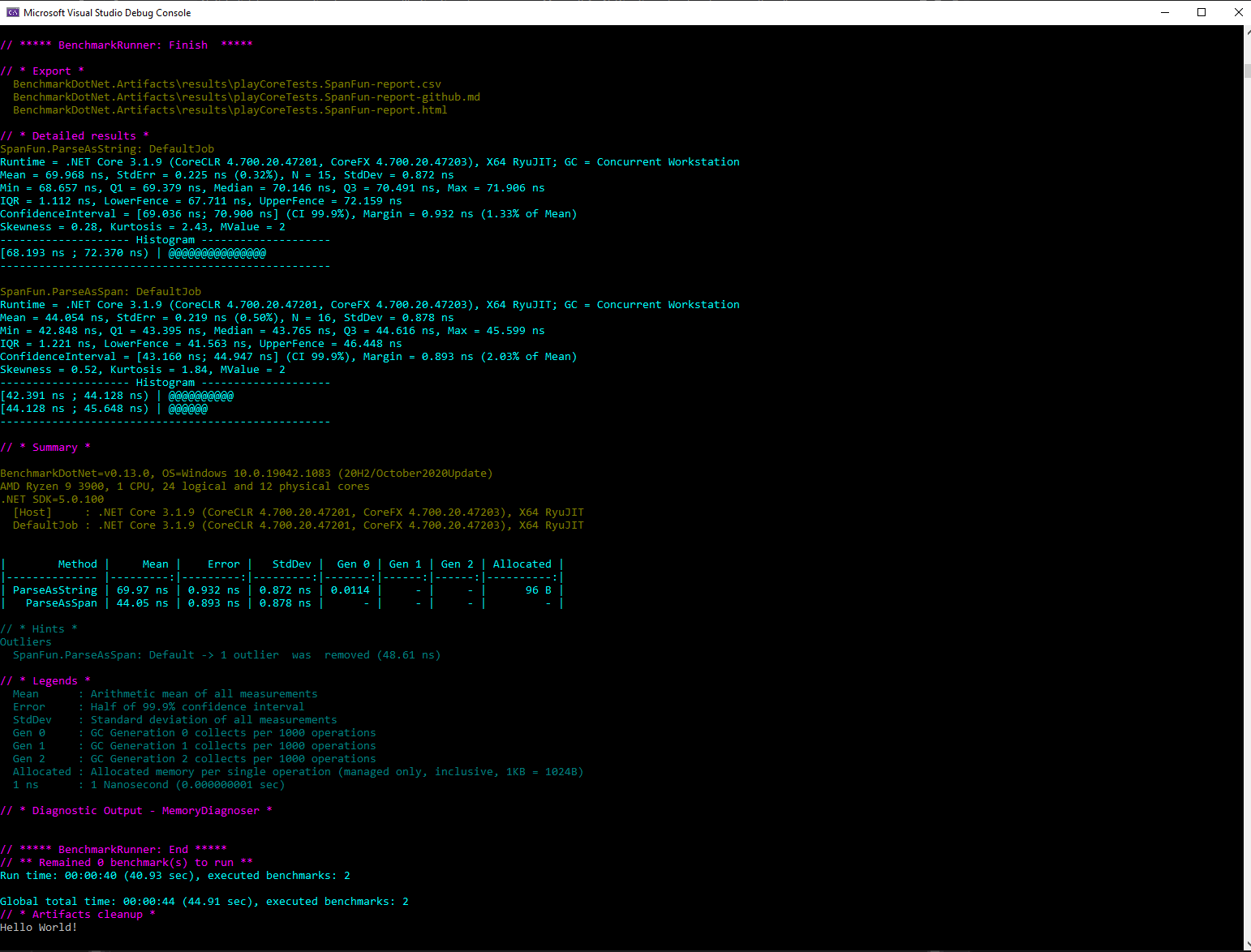The width and height of the screenshot is (1251, 952).
Task: Click the 'SpanFun.ParseAsSpan: DefaultJob' line
Action: click(101, 292)
